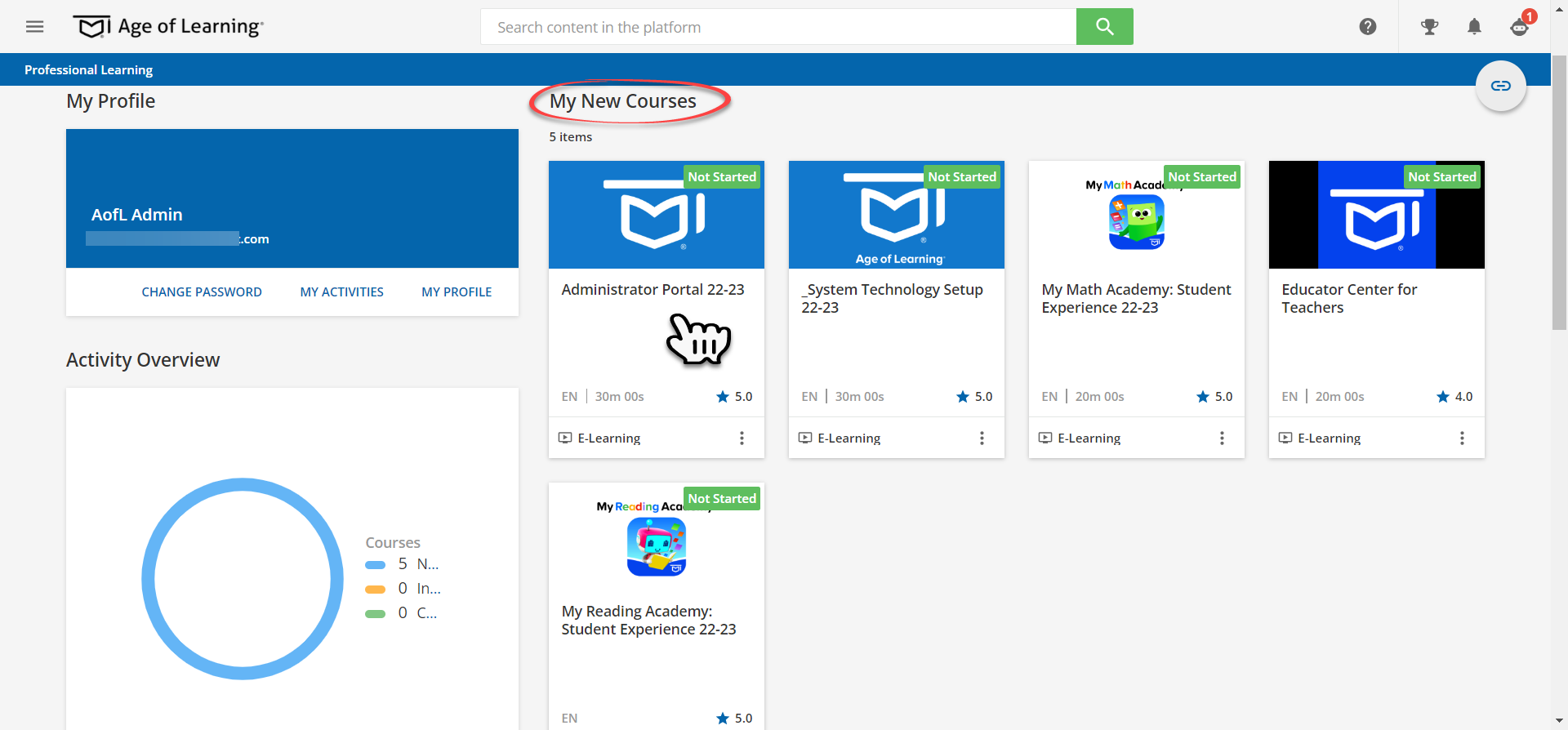The height and width of the screenshot is (730, 1568).
Task: Click E-Learning icon on System Technology Setup card
Action: (805, 438)
